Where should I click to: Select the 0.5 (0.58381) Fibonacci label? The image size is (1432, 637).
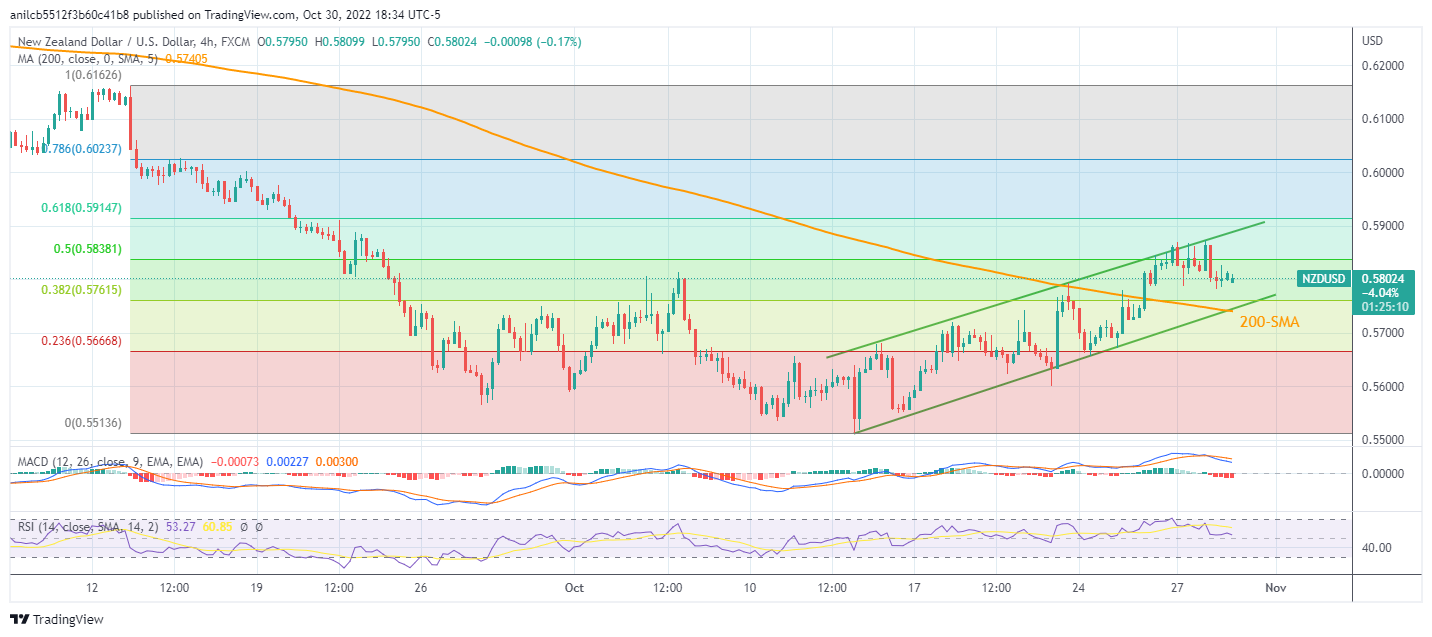coord(86,249)
